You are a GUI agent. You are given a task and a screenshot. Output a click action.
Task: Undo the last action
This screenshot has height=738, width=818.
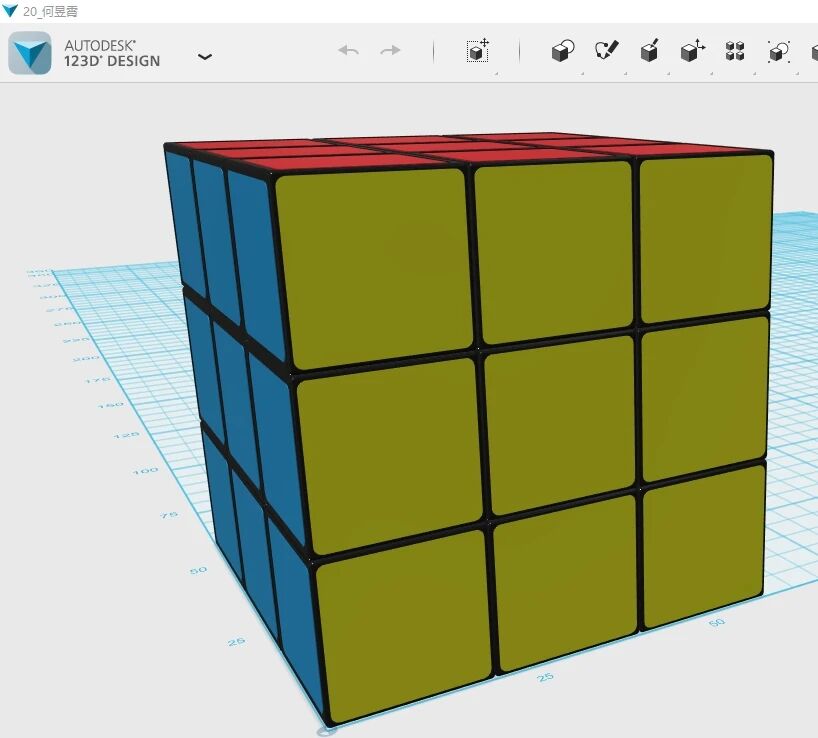[348, 51]
